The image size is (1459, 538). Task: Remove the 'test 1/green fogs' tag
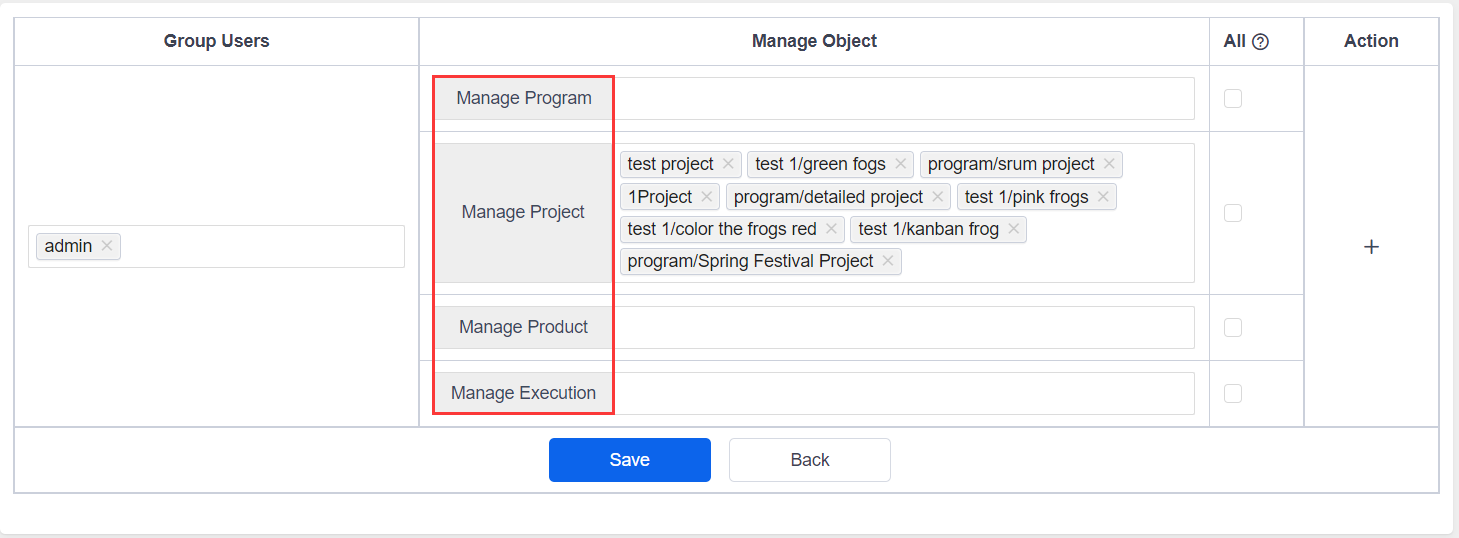(x=900, y=164)
